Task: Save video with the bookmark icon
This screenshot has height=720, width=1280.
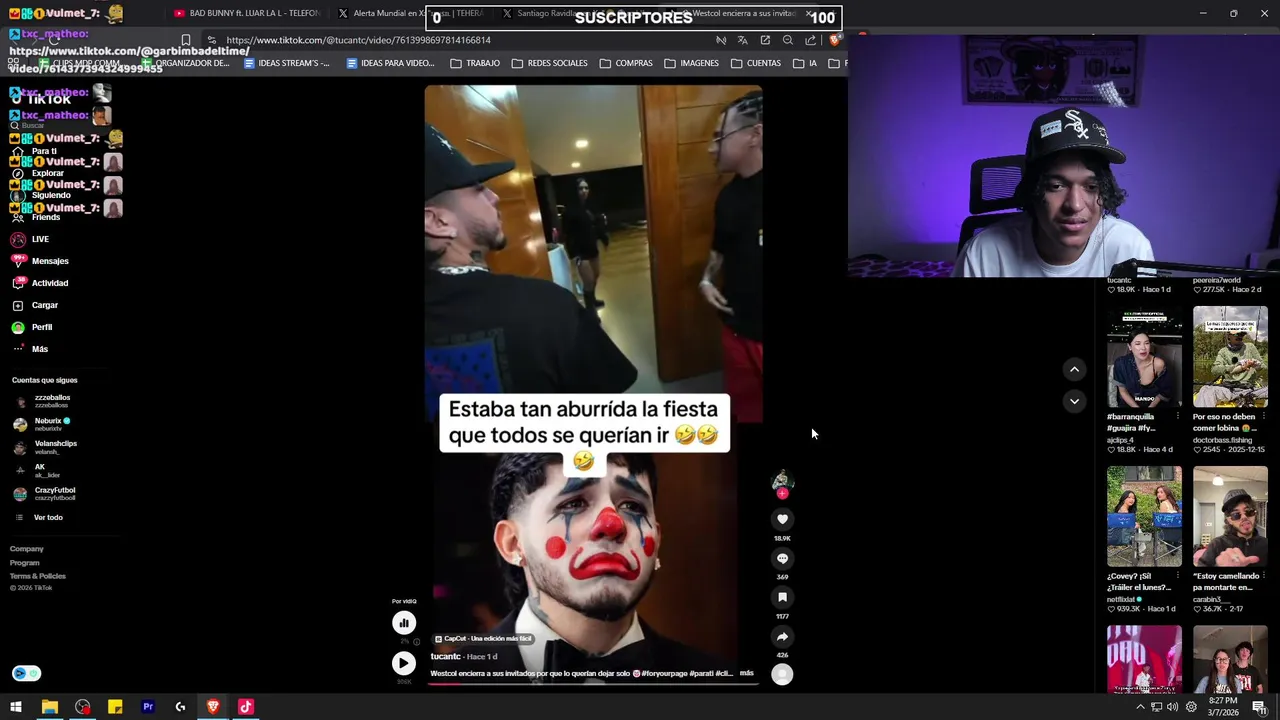Action: point(782,597)
